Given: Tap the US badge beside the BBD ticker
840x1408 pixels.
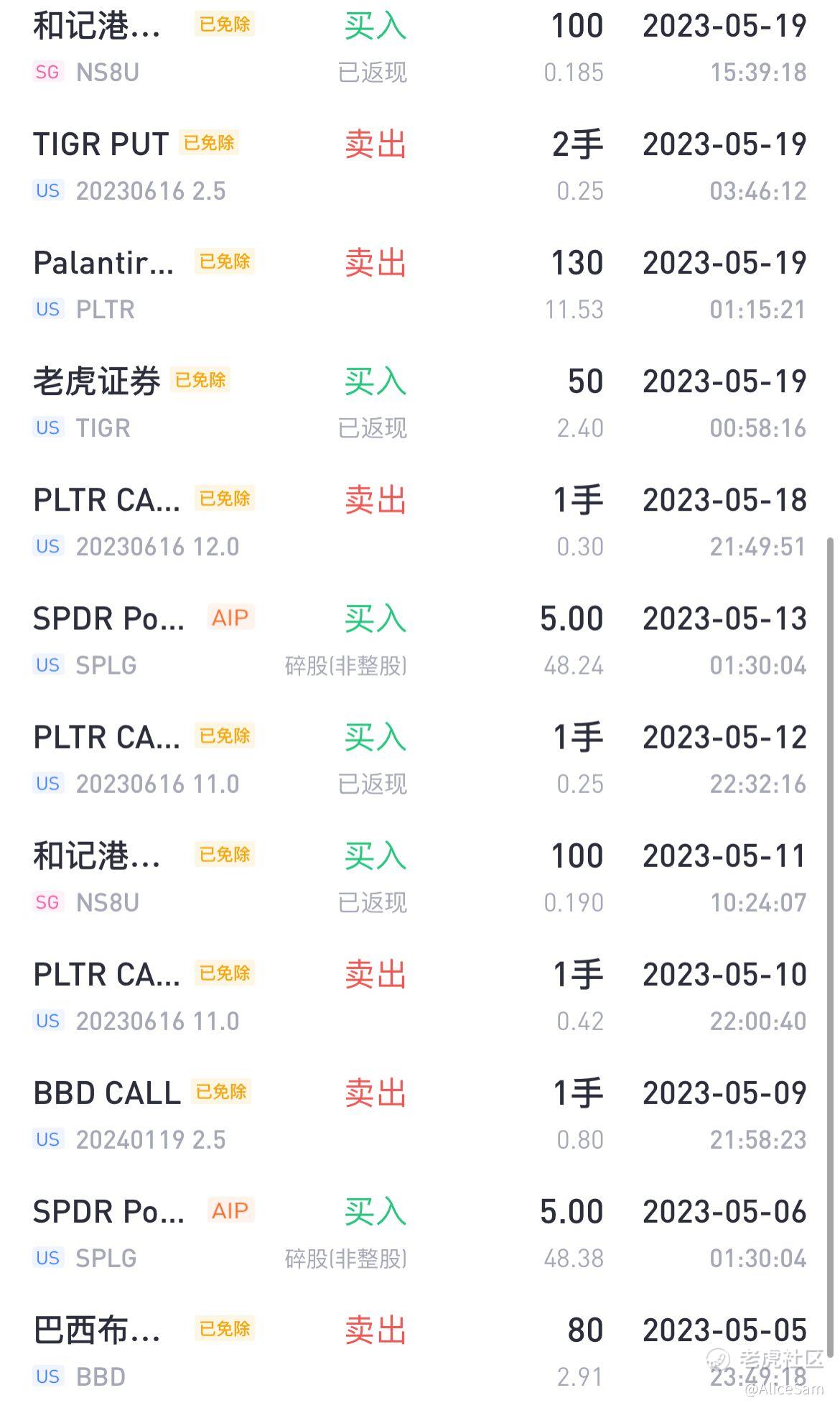Looking at the screenshot, I should [x=48, y=1376].
